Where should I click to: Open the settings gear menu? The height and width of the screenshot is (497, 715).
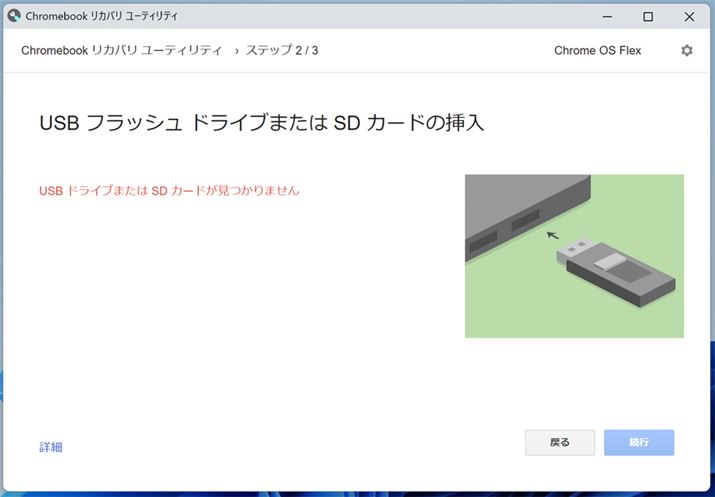point(687,50)
